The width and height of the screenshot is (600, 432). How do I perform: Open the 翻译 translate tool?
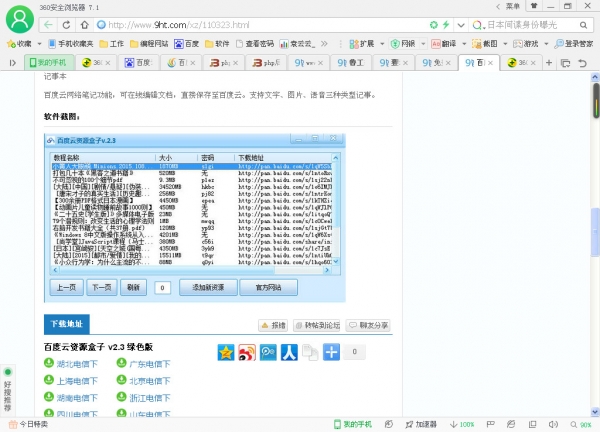pos(444,44)
